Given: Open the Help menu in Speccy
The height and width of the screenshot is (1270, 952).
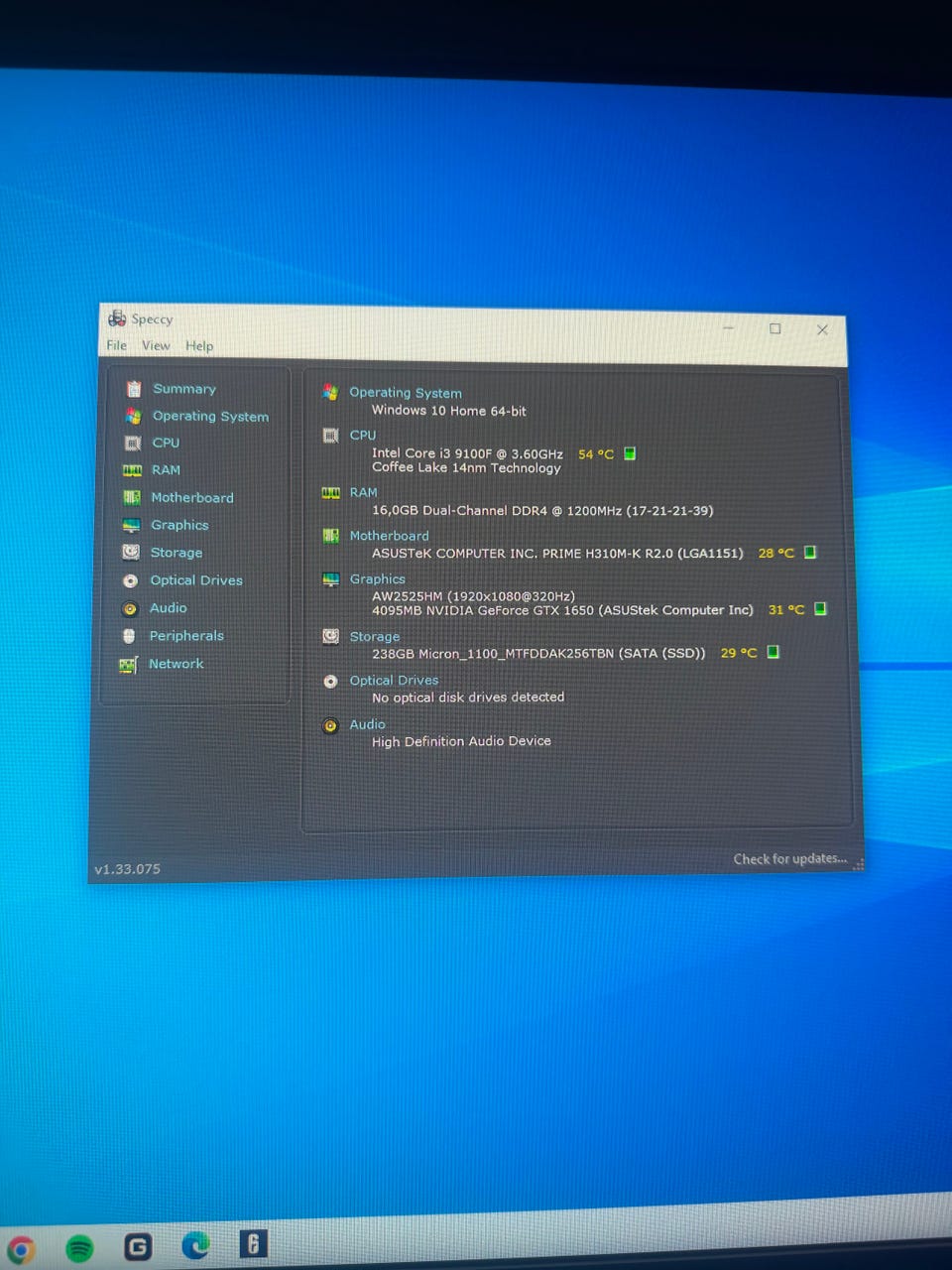Looking at the screenshot, I should pyautogui.click(x=199, y=346).
